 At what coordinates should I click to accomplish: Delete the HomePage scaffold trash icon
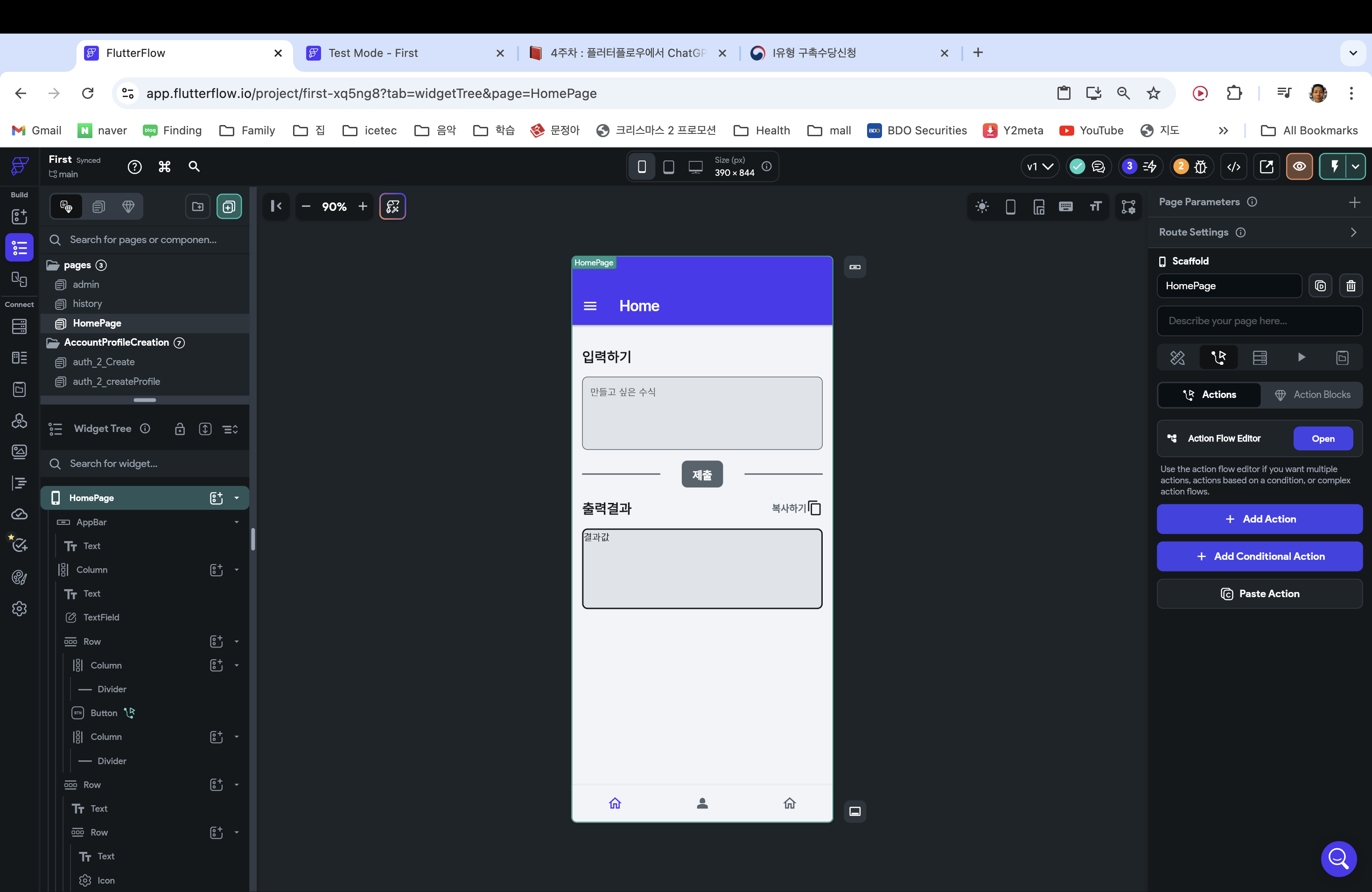1351,286
